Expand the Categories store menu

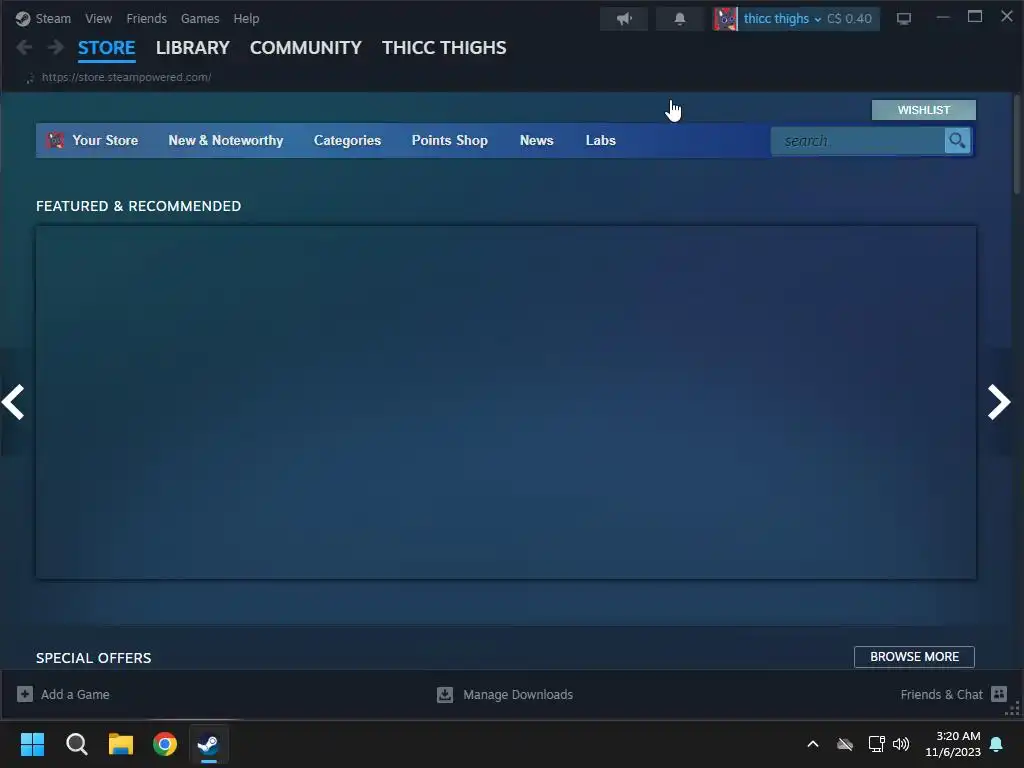click(347, 140)
